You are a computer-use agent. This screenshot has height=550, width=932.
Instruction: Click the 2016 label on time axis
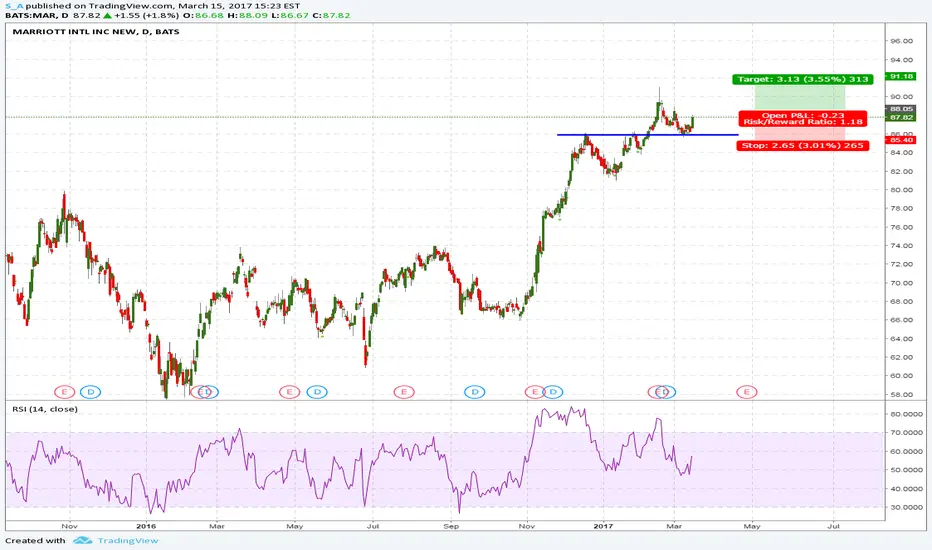click(146, 526)
